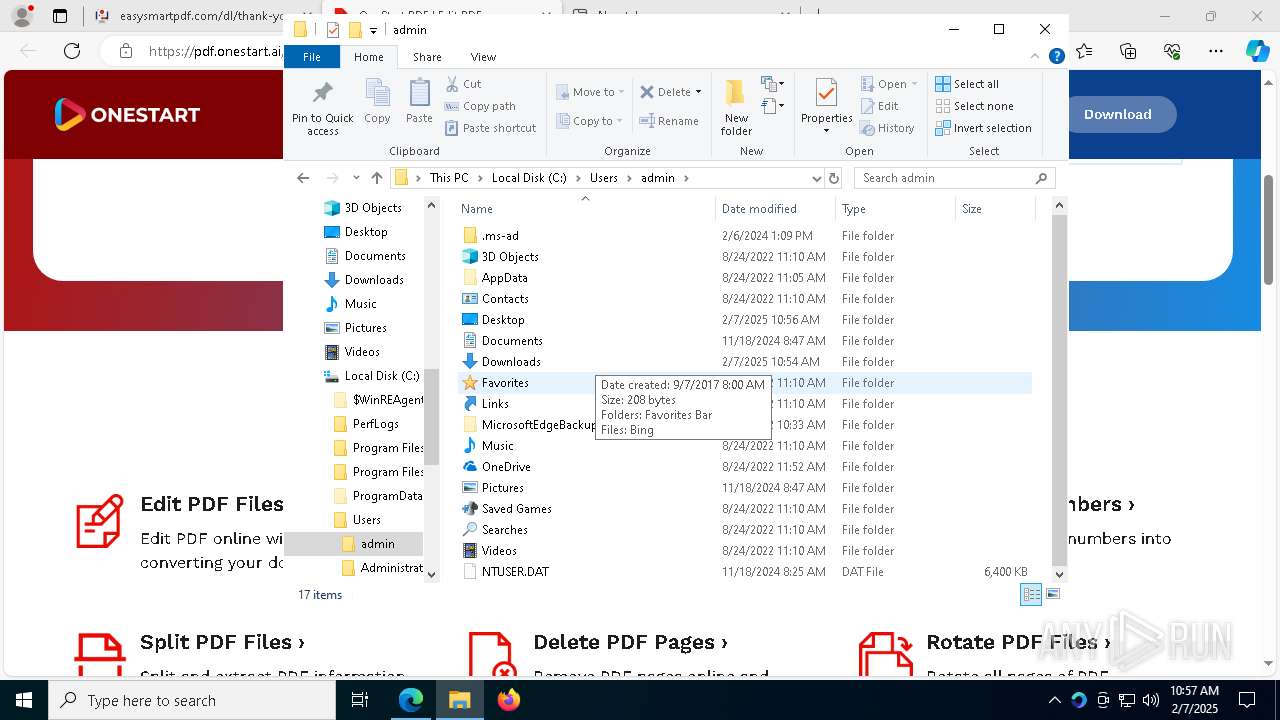The height and width of the screenshot is (720, 1280).
Task: Switch to the View ribbon tab
Action: (x=483, y=57)
